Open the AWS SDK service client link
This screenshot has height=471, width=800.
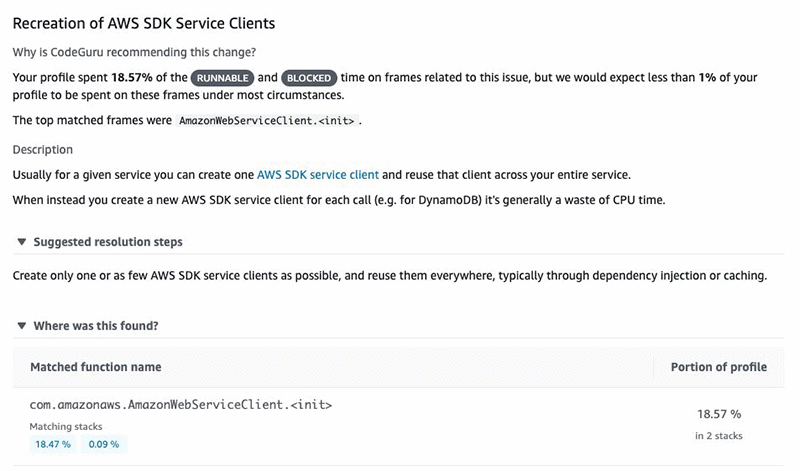317,175
